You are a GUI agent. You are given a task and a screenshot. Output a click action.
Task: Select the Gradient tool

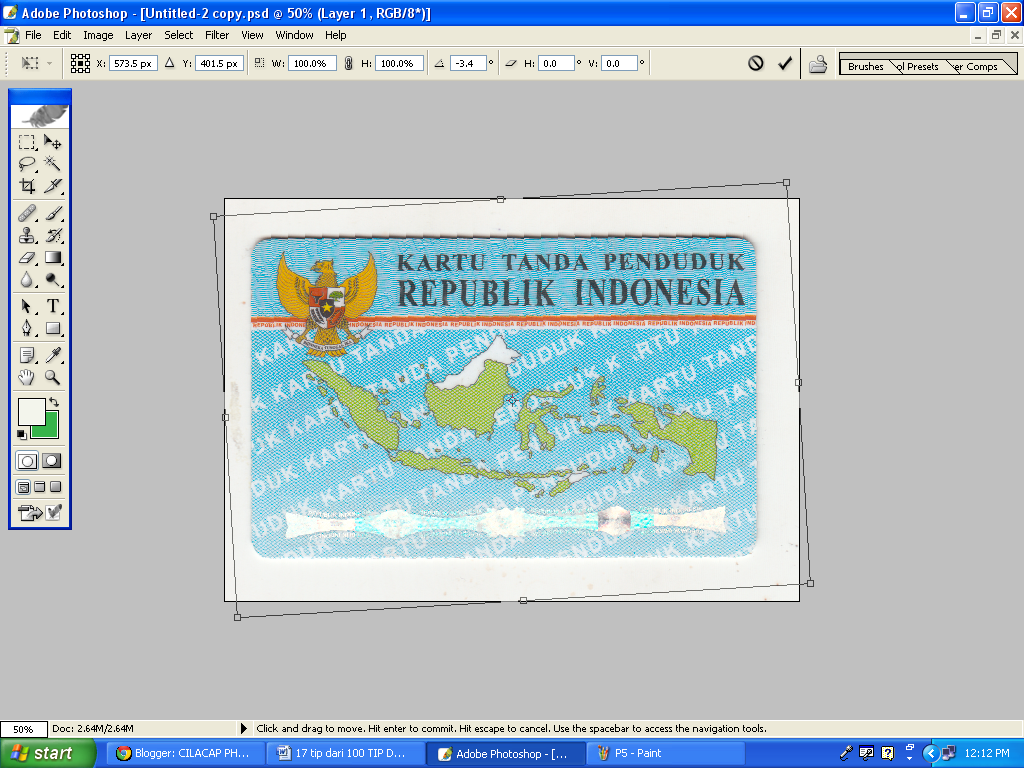pyautogui.click(x=52, y=257)
